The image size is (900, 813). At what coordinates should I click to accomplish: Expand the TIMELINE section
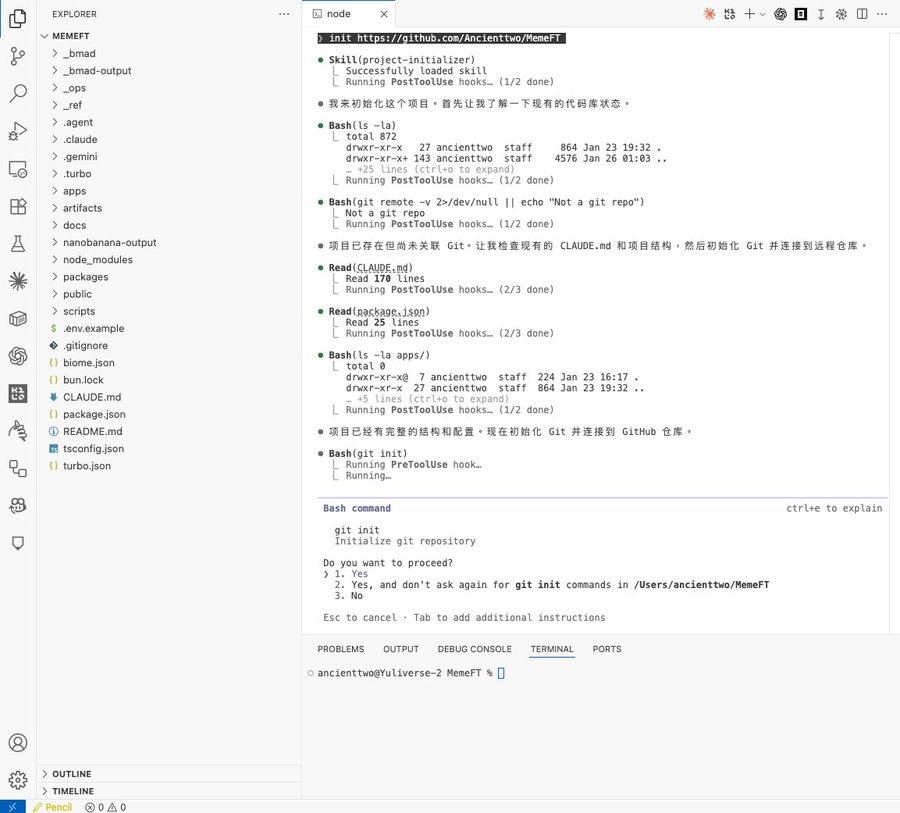(169, 791)
